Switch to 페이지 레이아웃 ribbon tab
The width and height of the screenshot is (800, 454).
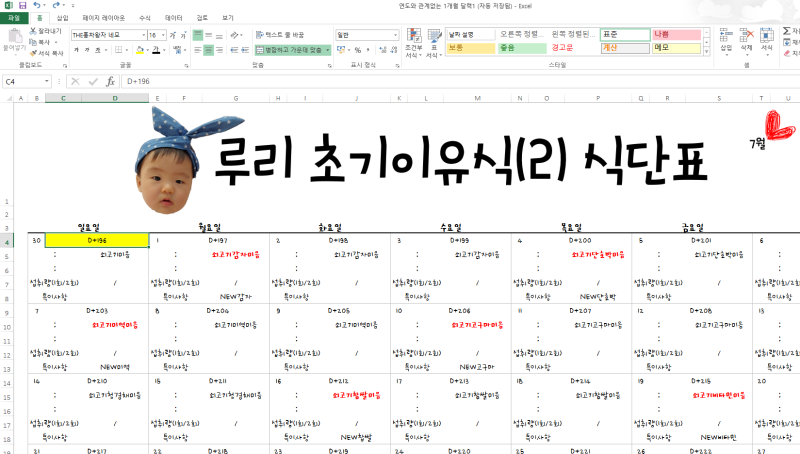pyautogui.click(x=104, y=18)
